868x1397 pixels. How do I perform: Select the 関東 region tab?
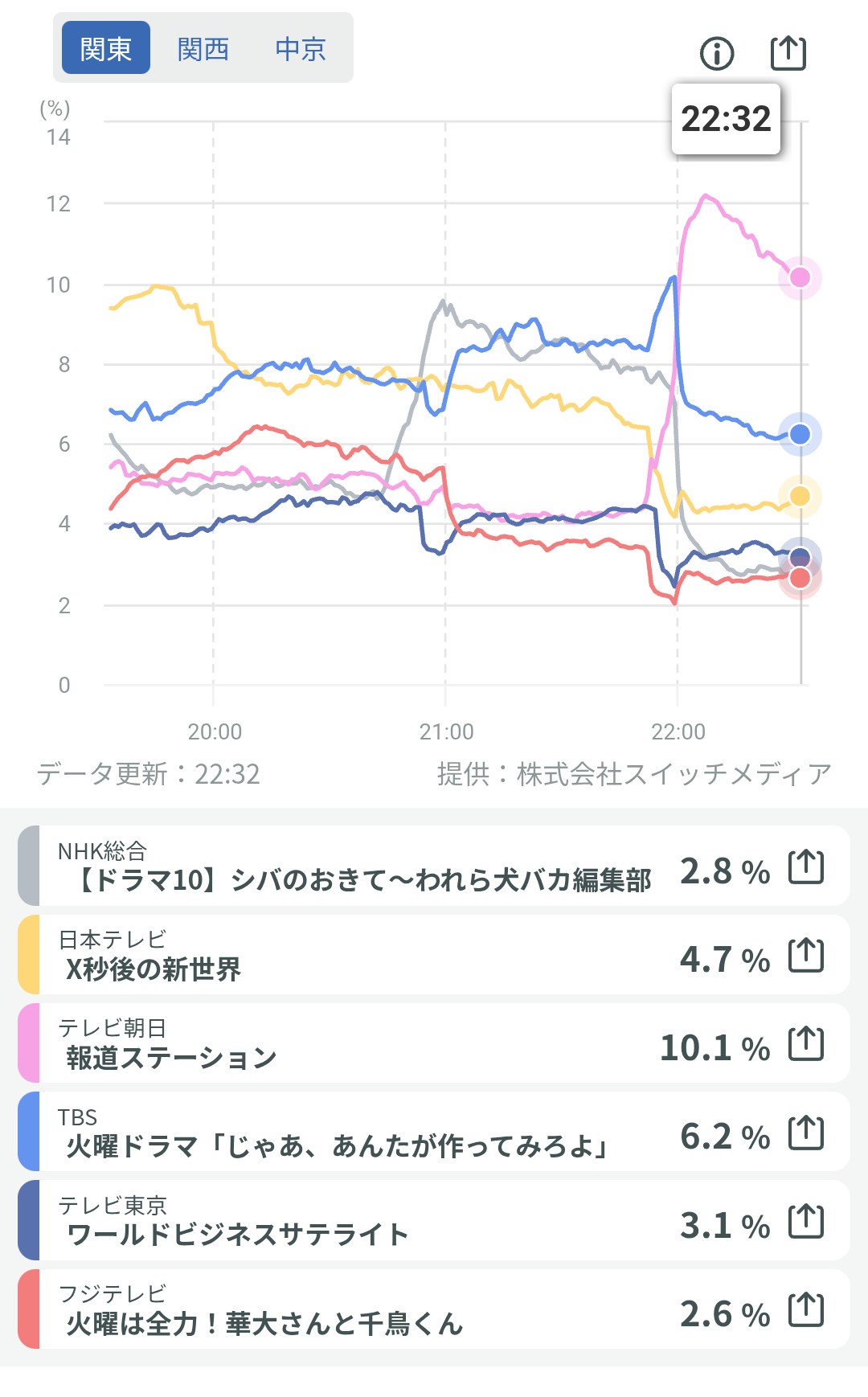[106, 48]
